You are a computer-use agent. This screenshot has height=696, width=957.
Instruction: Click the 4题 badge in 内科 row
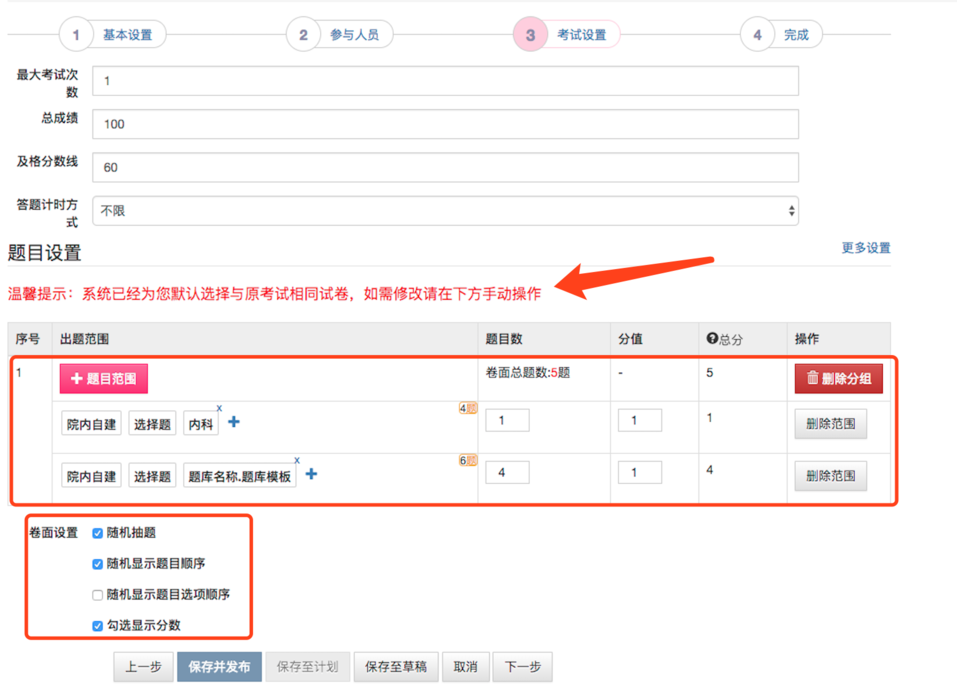(x=468, y=408)
